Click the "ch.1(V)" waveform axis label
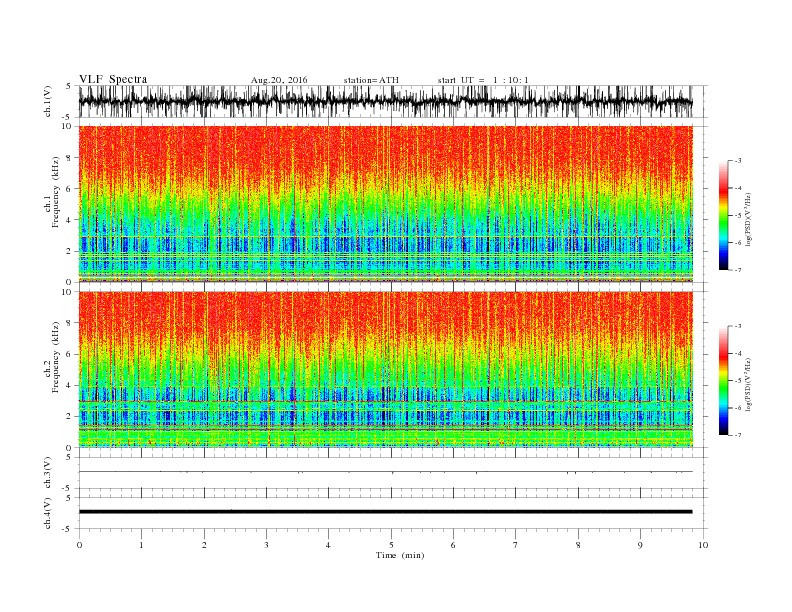 tap(48, 101)
